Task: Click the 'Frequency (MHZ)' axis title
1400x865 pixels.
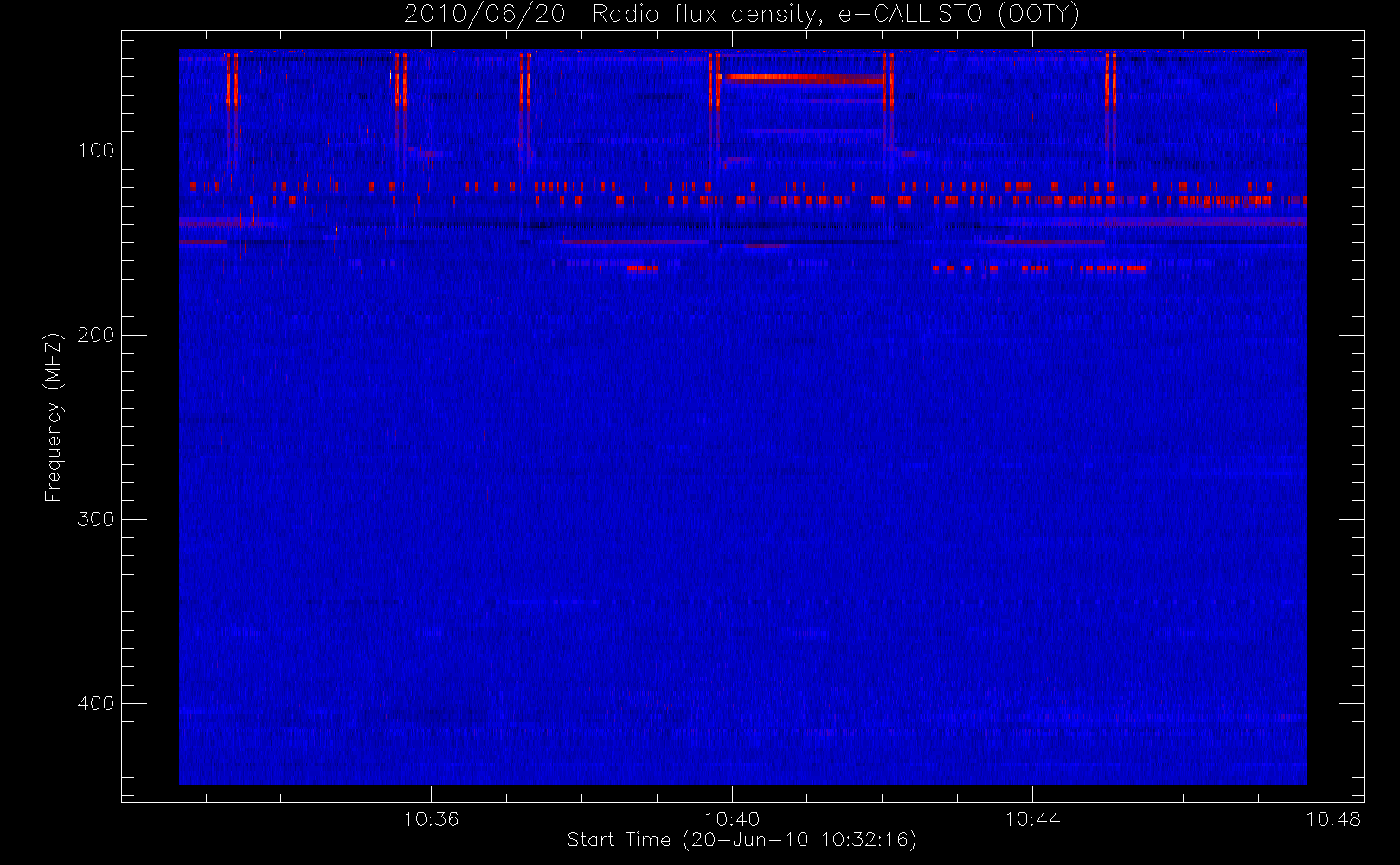Action: point(54,417)
